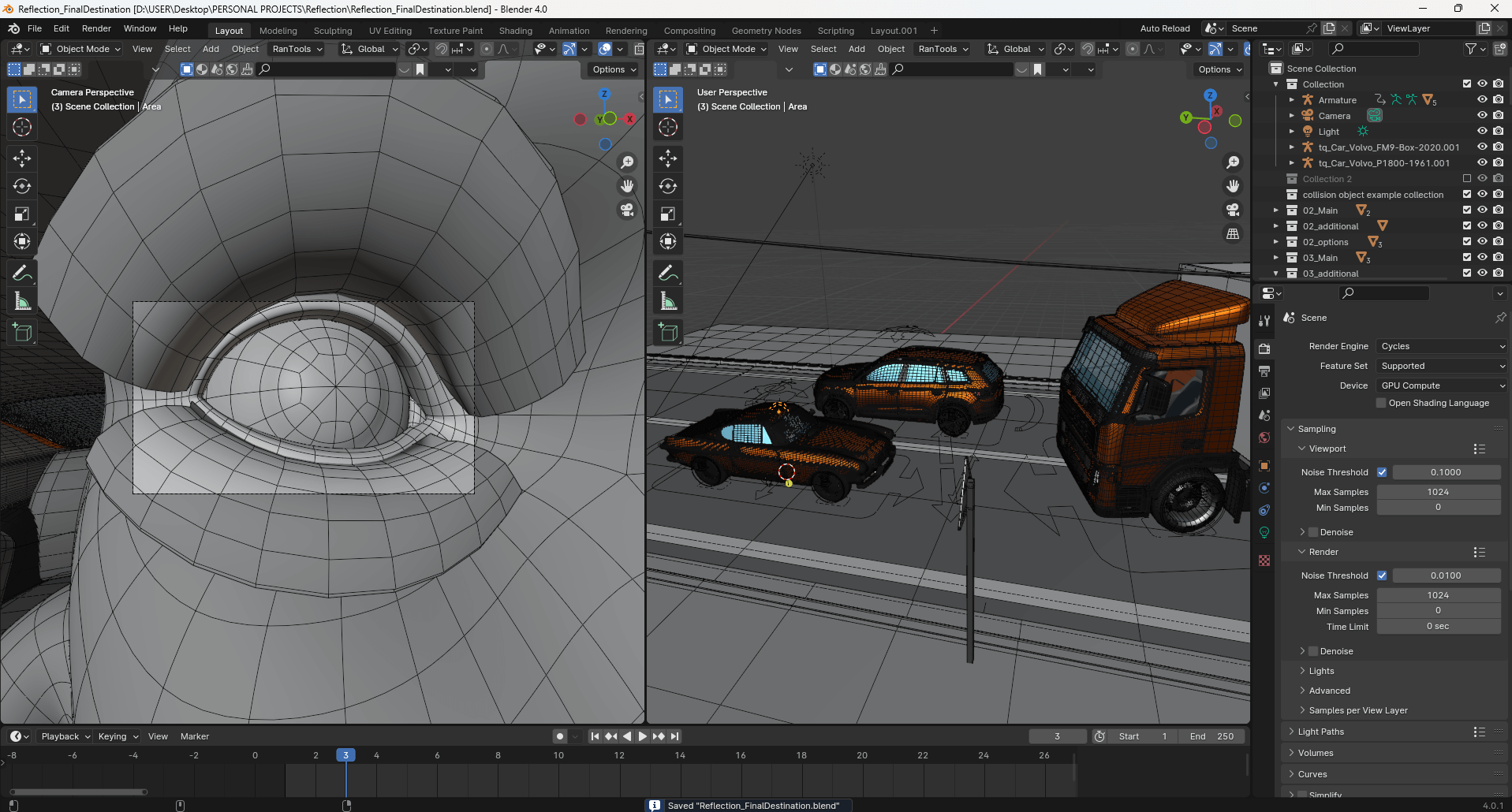Screen dimensions: 1512x812
Task: Toggle camera view icon in right viewport
Action: click(x=1233, y=210)
